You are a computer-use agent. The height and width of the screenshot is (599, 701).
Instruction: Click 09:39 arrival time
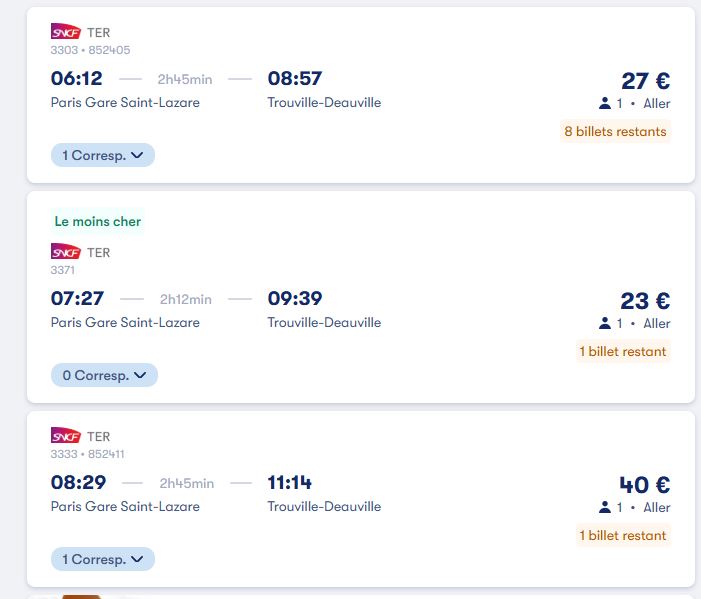pos(295,298)
